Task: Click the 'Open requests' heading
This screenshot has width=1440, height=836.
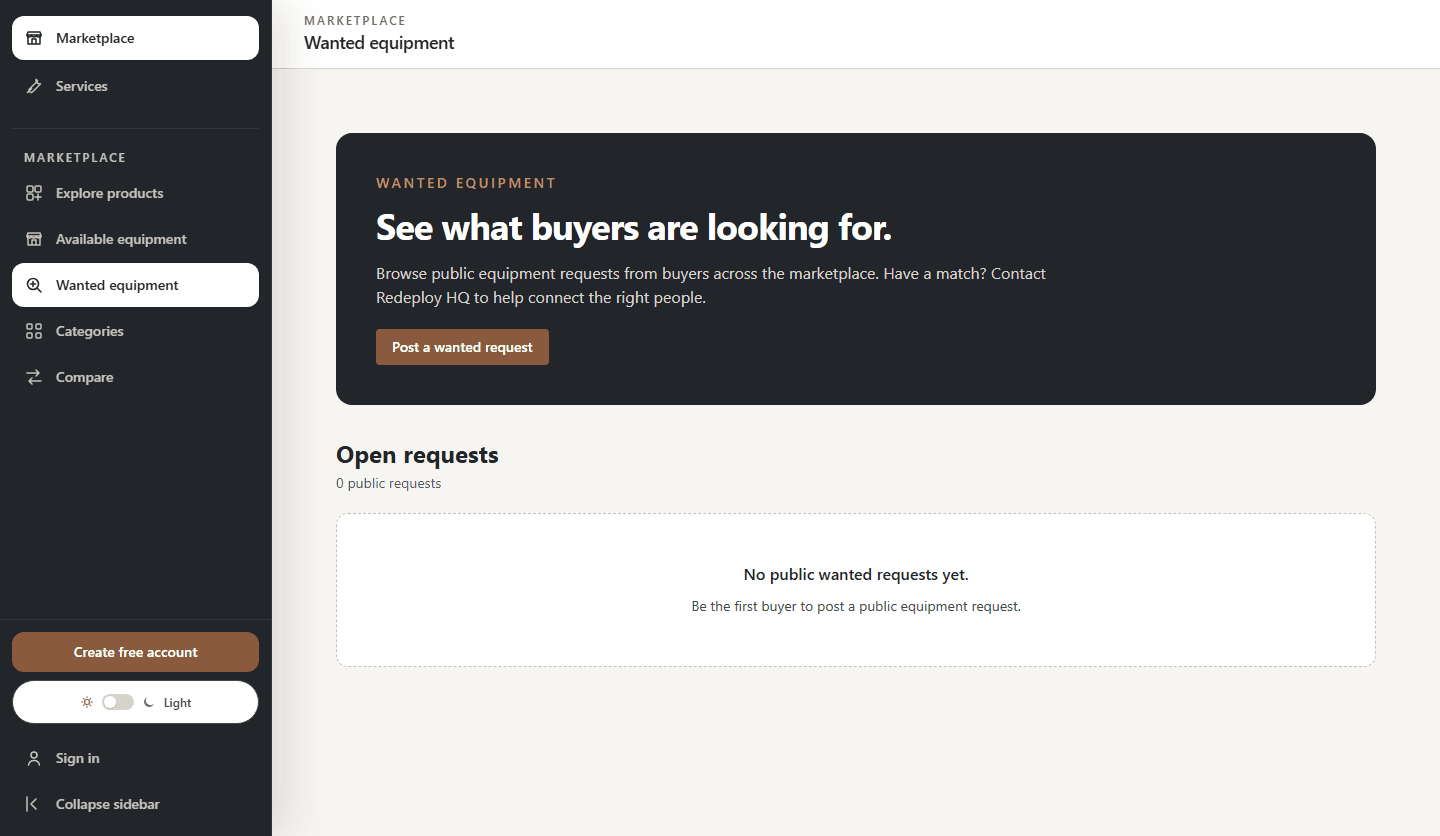Action: point(417,455)
